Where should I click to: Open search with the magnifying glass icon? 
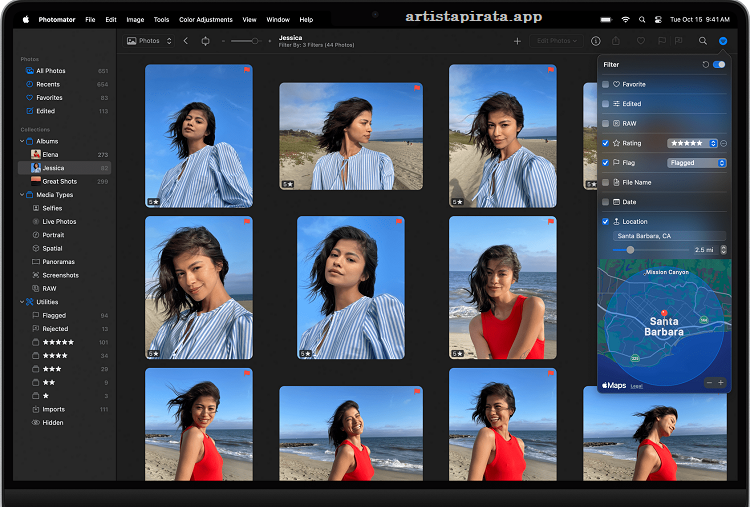click(702, 41)
